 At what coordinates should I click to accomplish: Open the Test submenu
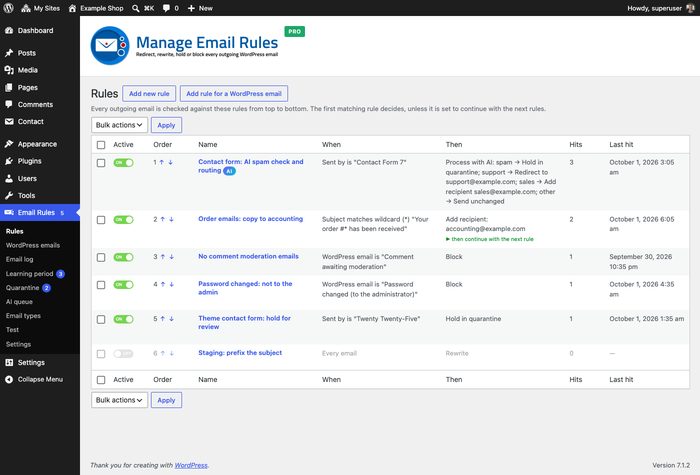click(x=12, y=330)
